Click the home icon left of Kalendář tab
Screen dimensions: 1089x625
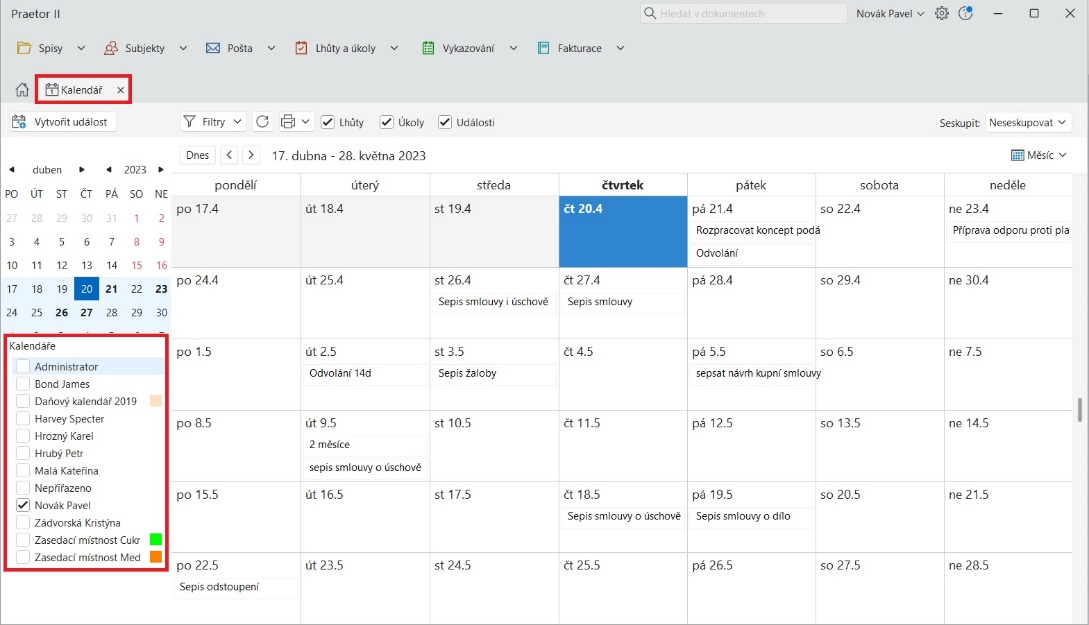(x=22, y=90)
